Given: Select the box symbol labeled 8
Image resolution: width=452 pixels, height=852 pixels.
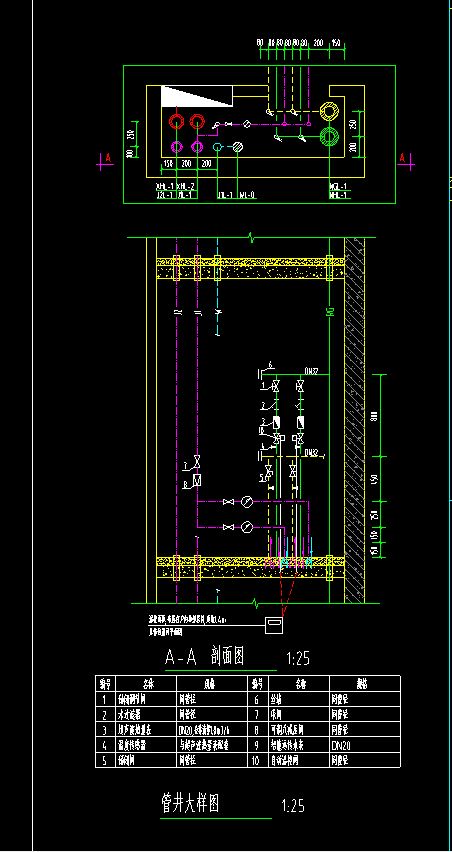Looking at the screenshot, I should [x=197, y=480].
